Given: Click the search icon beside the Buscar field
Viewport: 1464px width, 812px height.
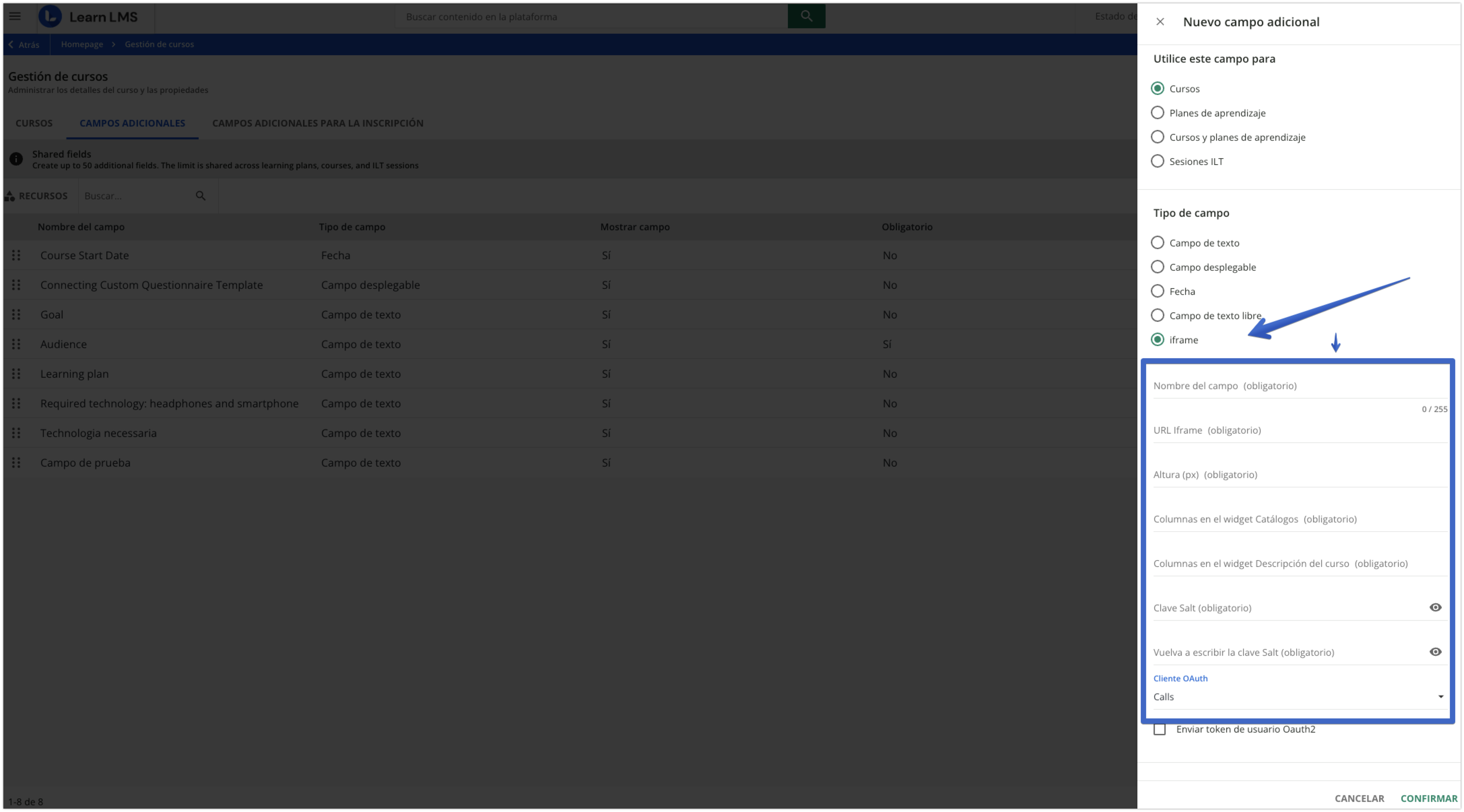Looking at the screenshot, I should pyautogui.click(x=201, y=196).
